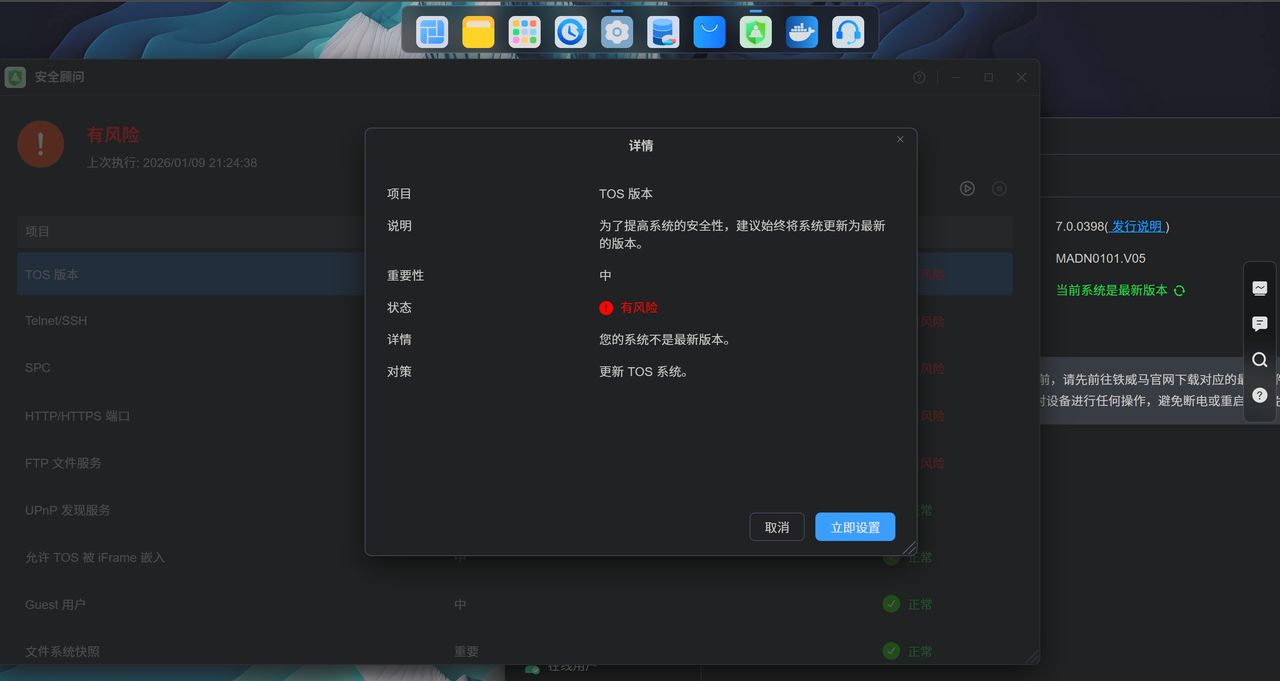Select the TOS 版本 row in the list

click(x=515, y=274)
